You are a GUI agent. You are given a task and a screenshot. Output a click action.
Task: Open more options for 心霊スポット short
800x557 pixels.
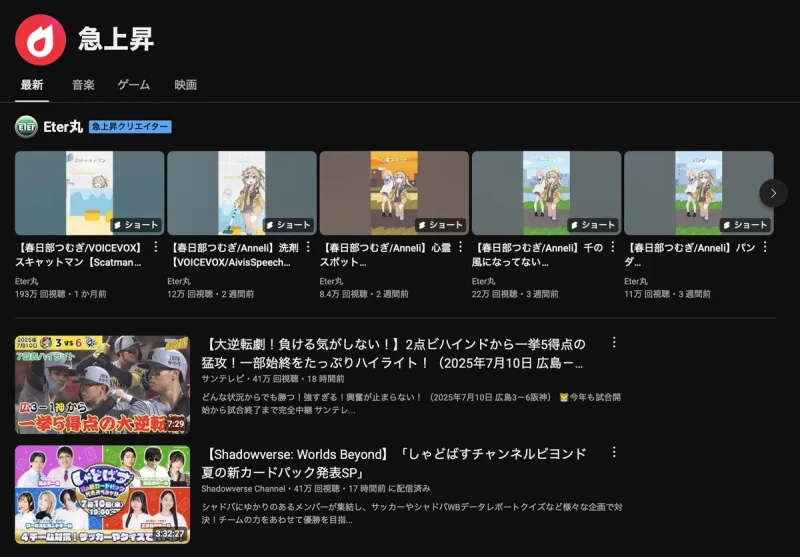[x=460, y=247]
